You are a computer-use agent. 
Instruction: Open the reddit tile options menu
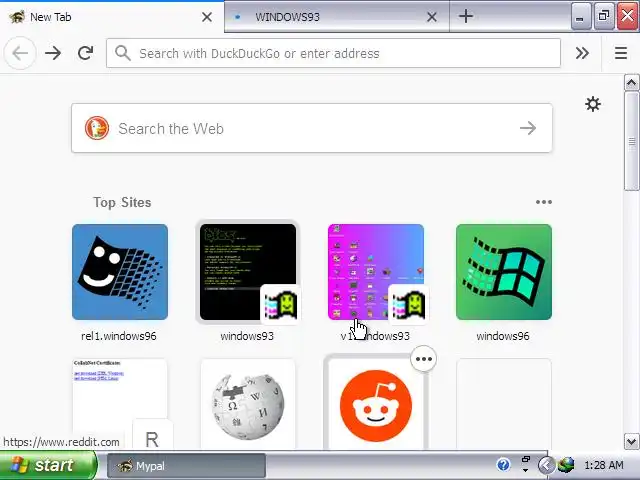tap(424, 359)
